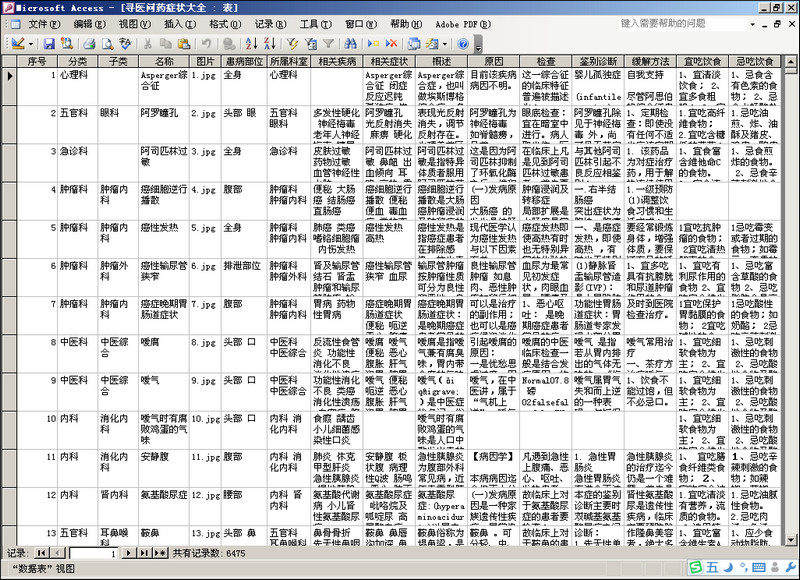This screenshot has width=800, height=580.
Task: Open the View mode dropdown arrow
Action: tap(31, 44)
